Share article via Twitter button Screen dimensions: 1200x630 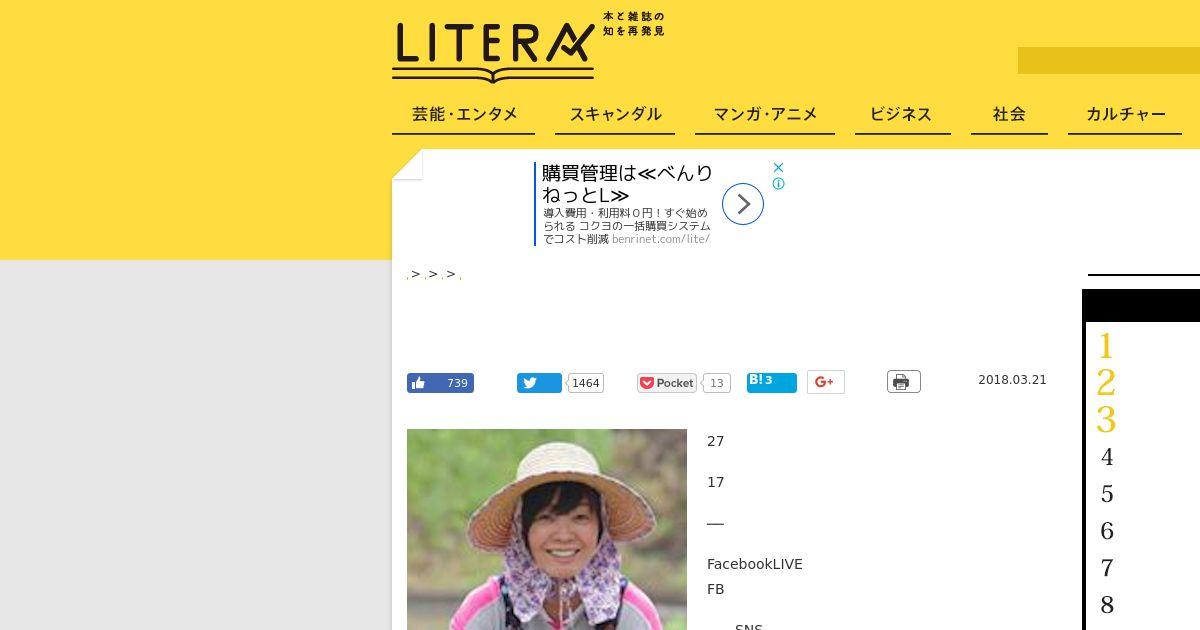pos(539,383)
